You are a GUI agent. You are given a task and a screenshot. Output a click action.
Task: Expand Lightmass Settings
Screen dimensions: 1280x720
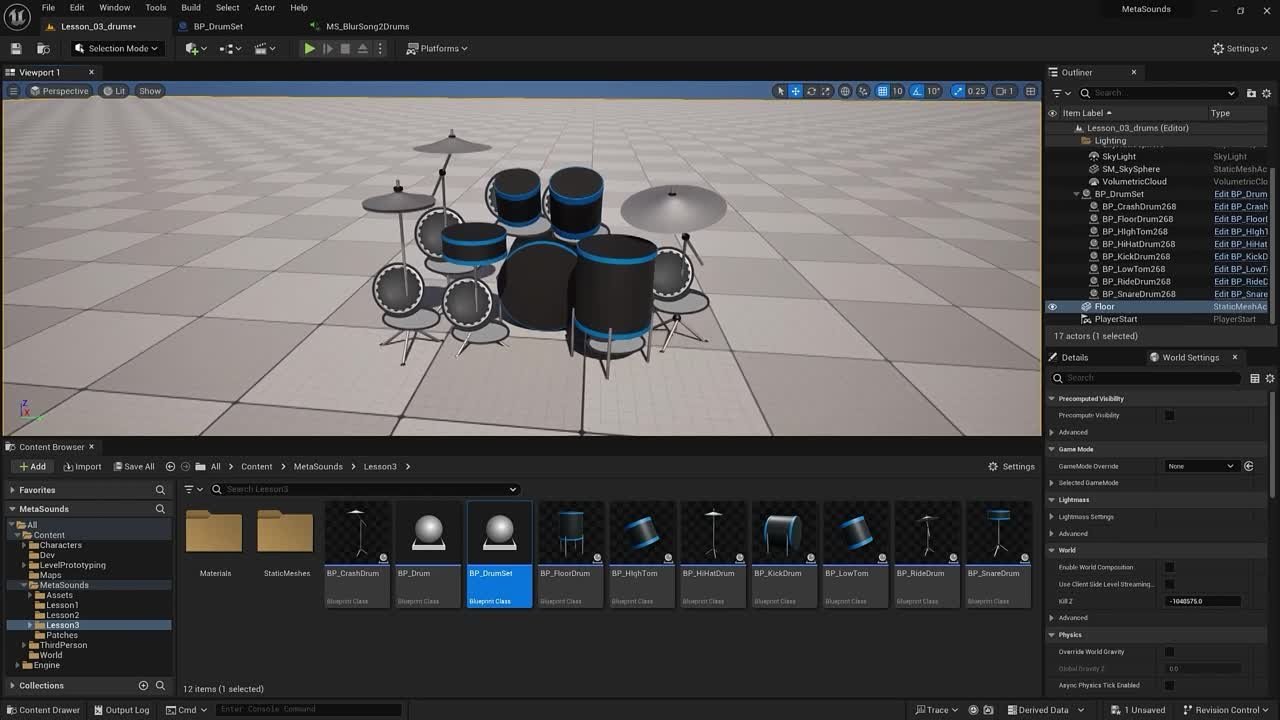[1052, 517]
